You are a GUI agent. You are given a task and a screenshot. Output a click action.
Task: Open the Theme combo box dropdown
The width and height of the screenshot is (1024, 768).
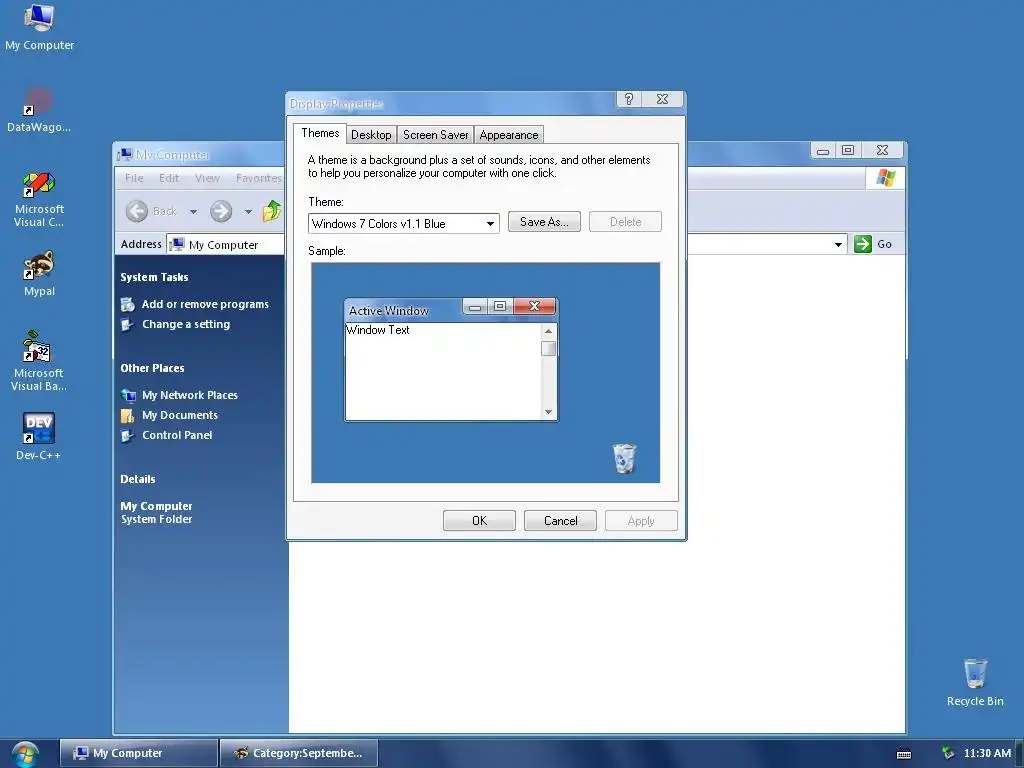pyautogui.click(x=490, y=224)
